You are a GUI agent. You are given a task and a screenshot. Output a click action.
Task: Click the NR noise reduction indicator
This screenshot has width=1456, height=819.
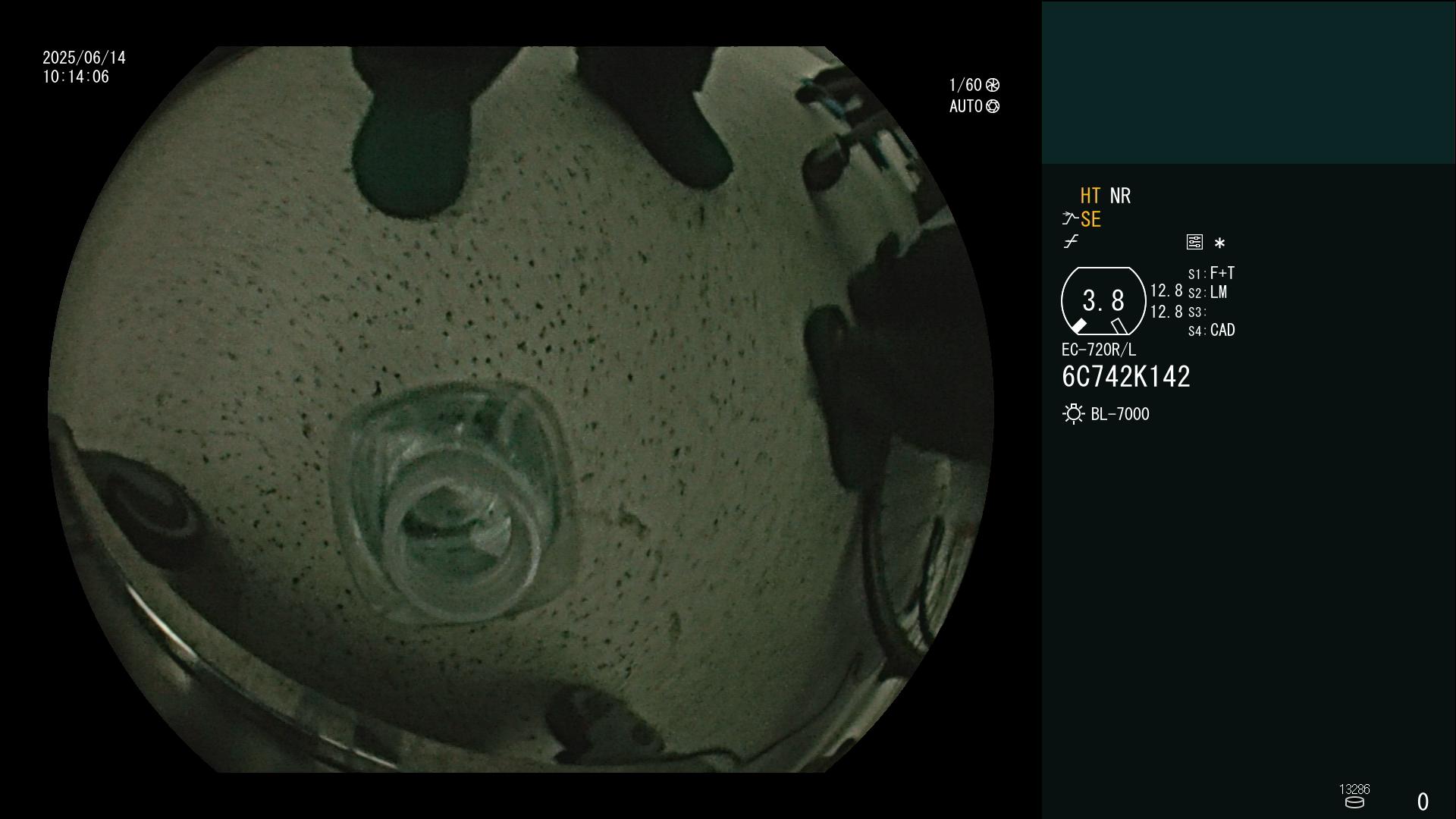click(1120, 196)
